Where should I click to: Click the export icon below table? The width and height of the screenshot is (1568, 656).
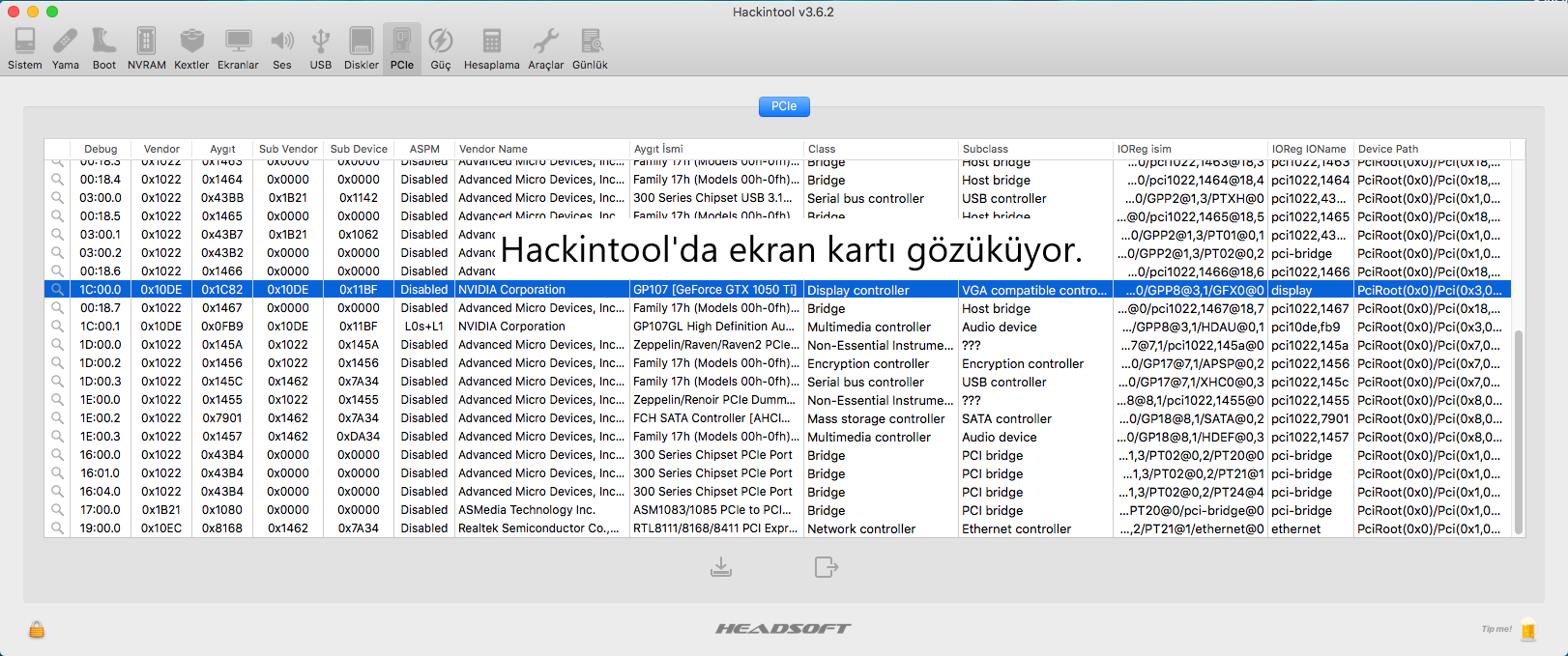[x=826, y=567]
